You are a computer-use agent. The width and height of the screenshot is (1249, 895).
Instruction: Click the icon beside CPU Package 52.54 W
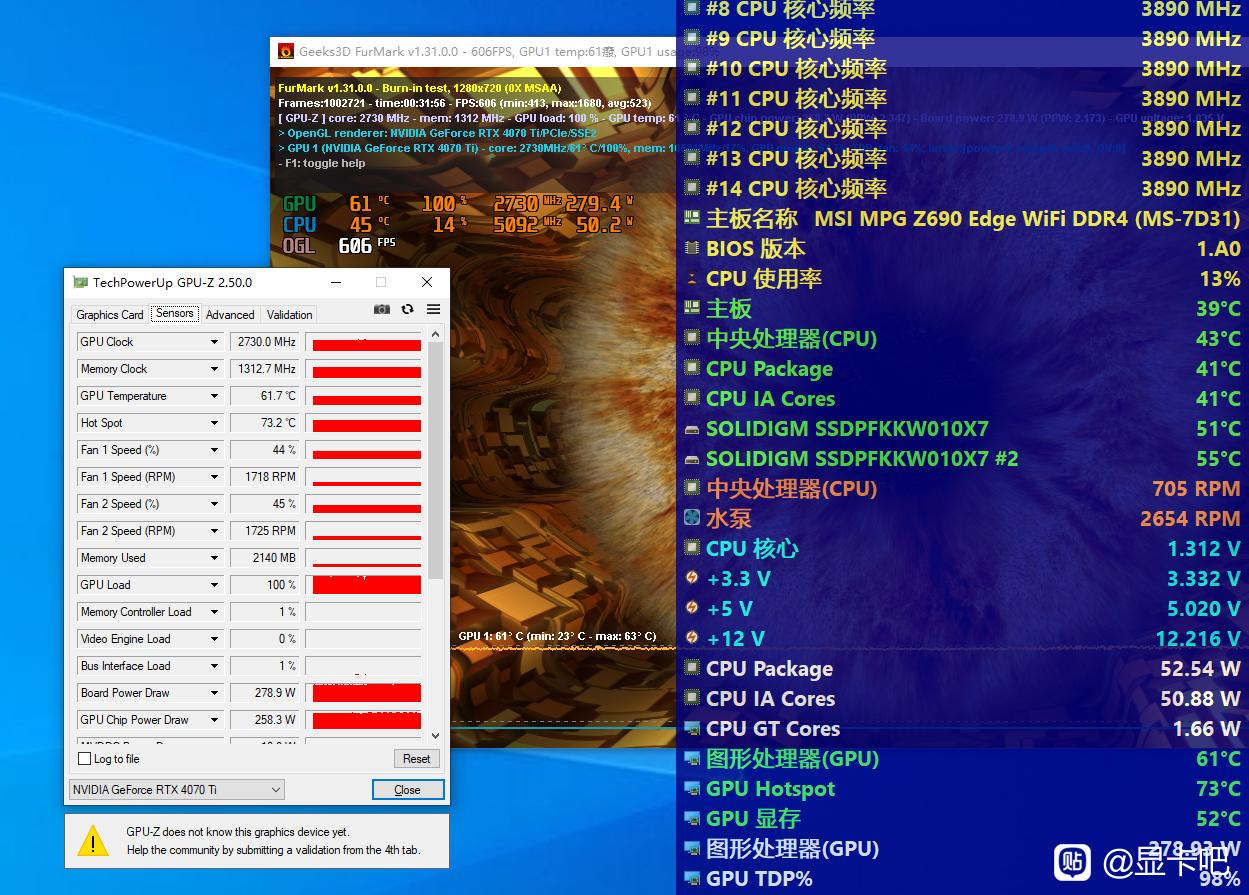(x=692, y=668)
